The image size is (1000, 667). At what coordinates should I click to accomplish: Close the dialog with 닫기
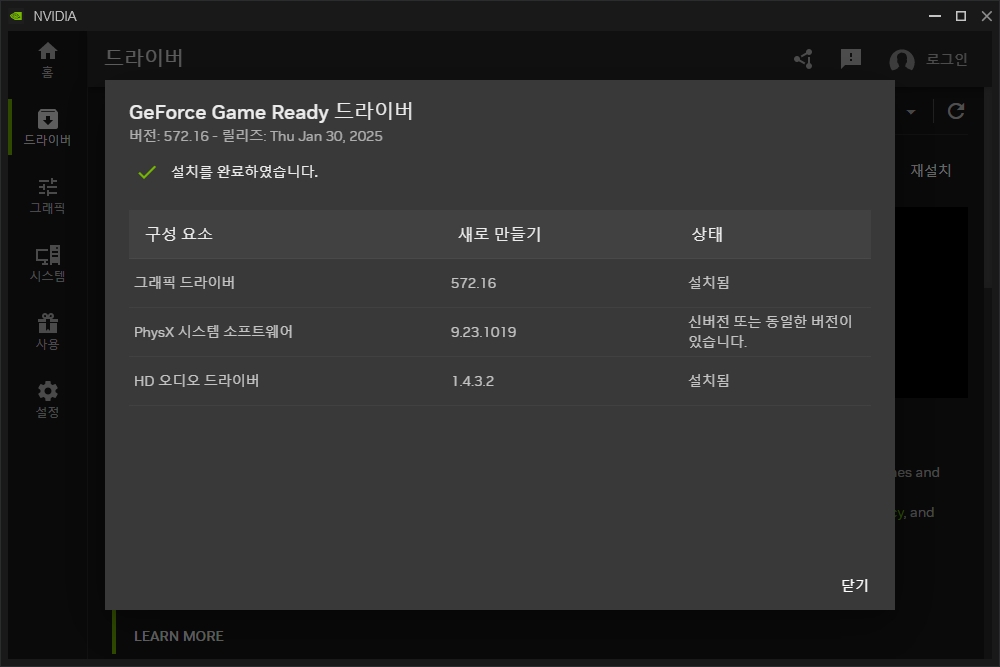click(x=855, y=585)
